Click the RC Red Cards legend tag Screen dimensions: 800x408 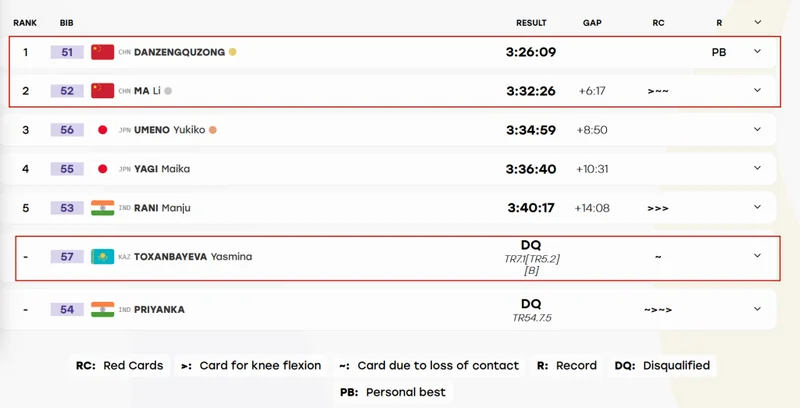119,366
